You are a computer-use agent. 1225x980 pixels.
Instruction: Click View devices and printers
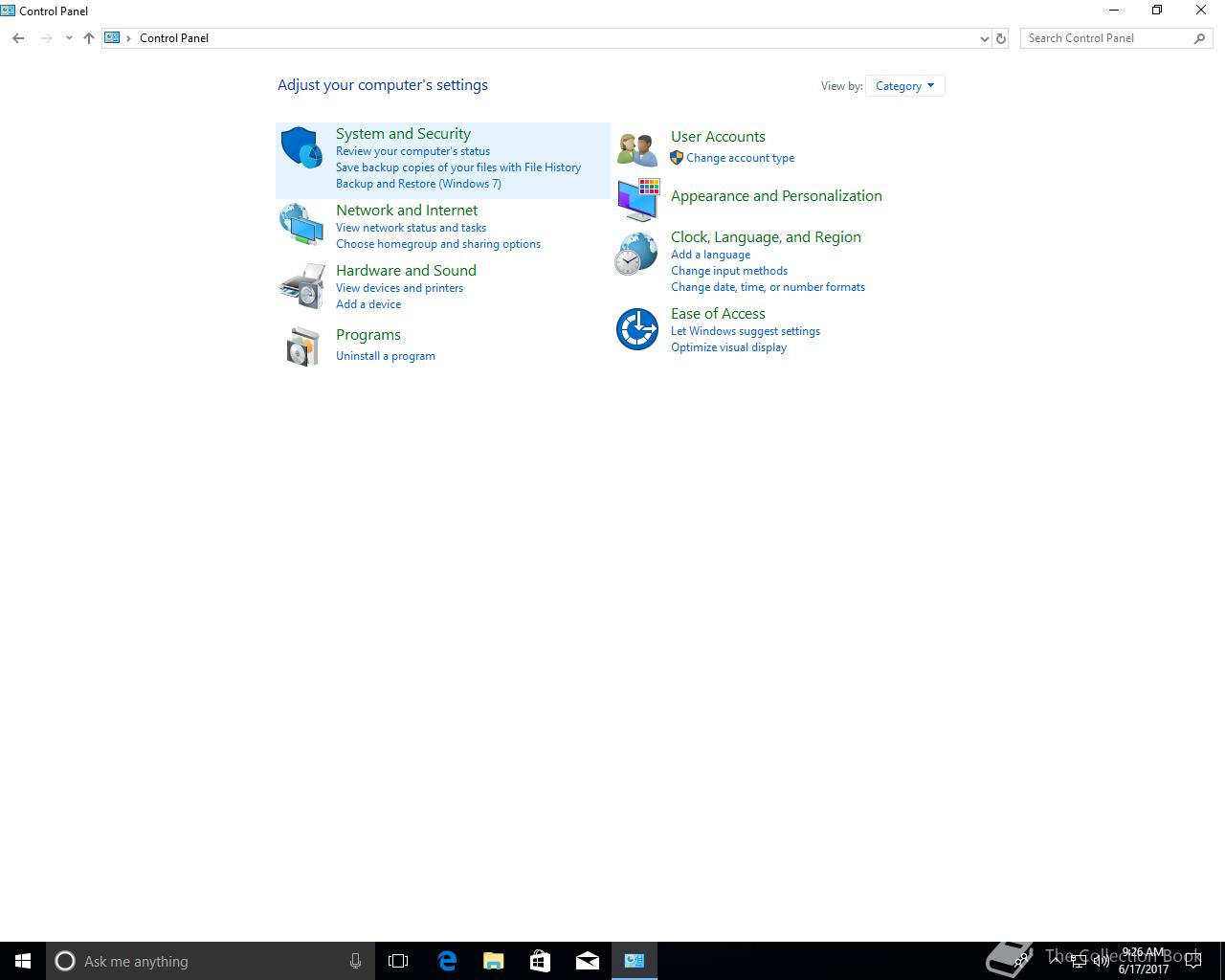point(399,288)
